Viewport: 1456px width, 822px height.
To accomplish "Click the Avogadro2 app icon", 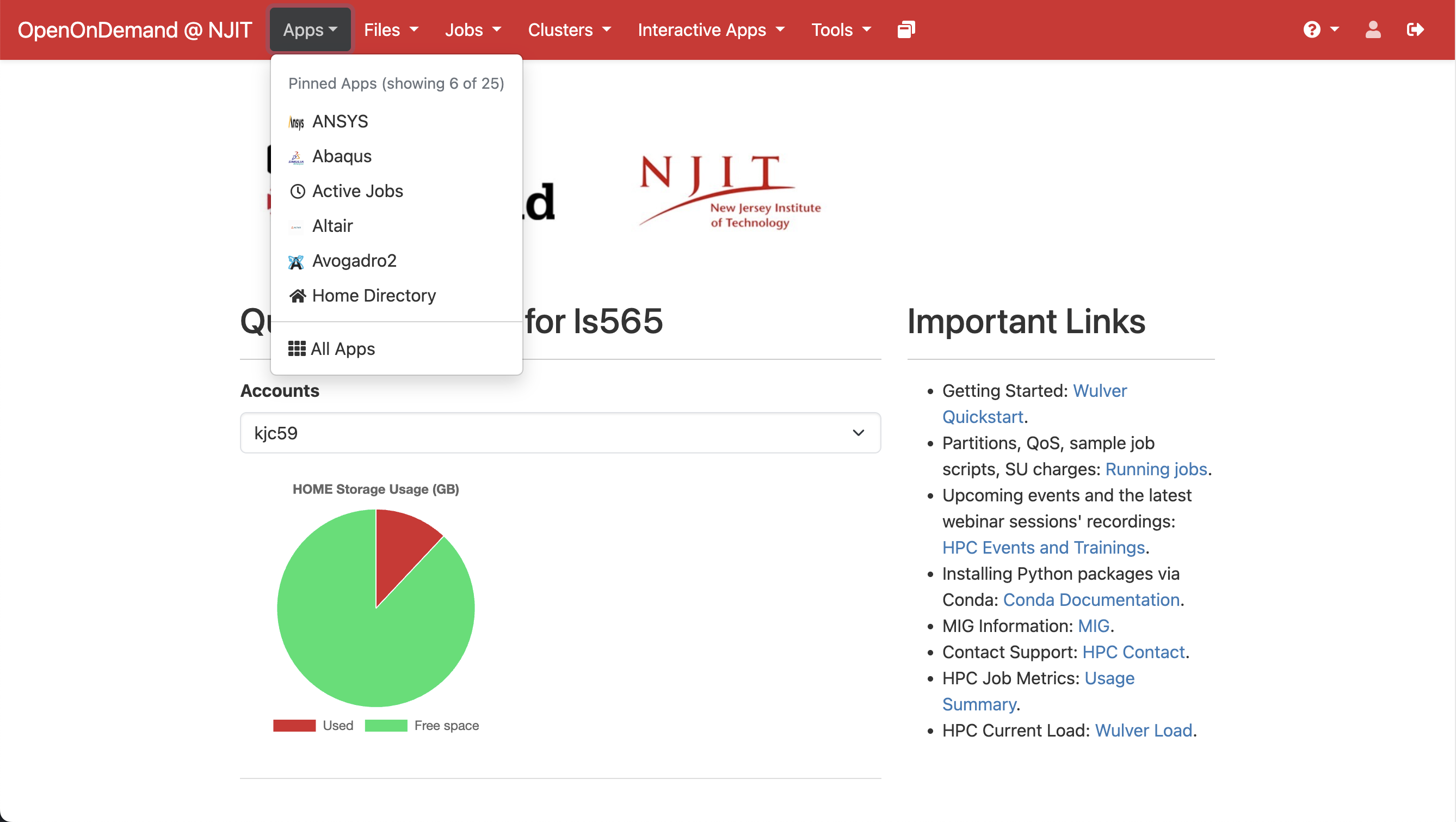I will (296, 262).
